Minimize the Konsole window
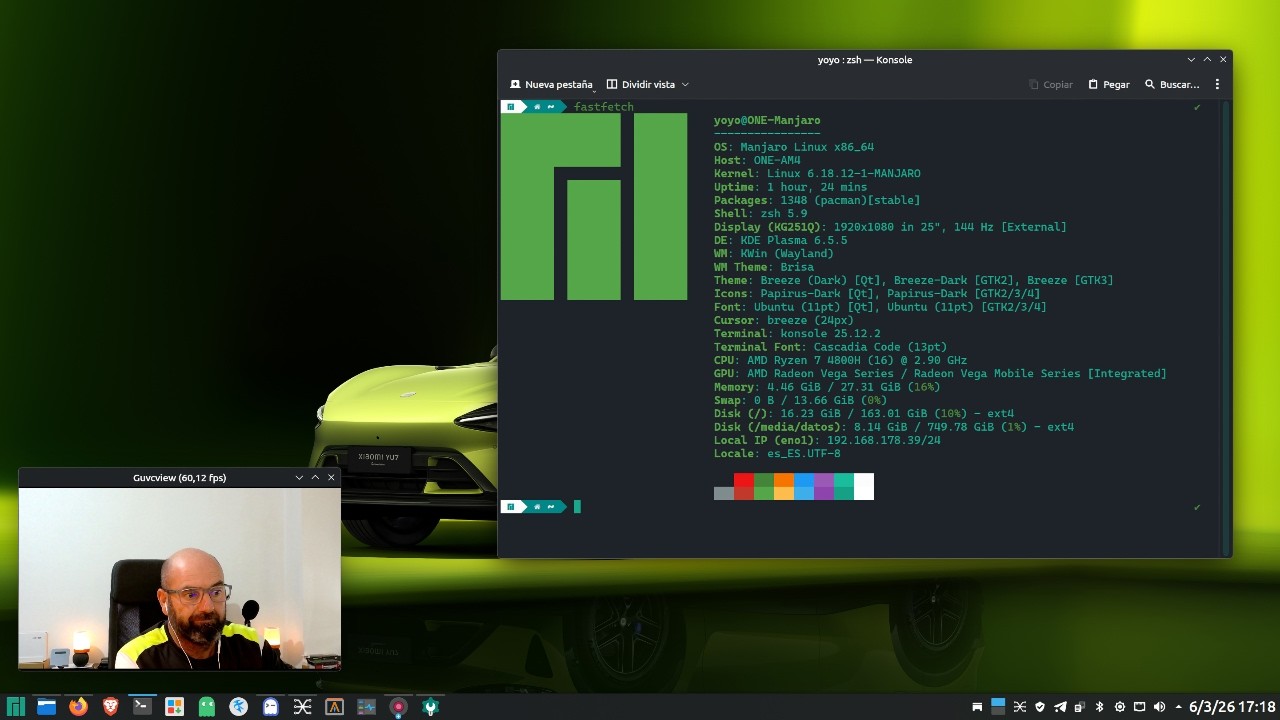 pyautogui.click(x=1191, y=60)
